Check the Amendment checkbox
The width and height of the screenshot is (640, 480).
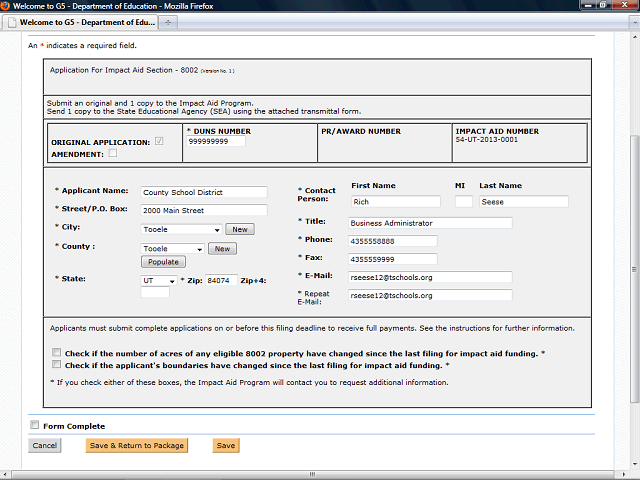click(x=112, y=153)
